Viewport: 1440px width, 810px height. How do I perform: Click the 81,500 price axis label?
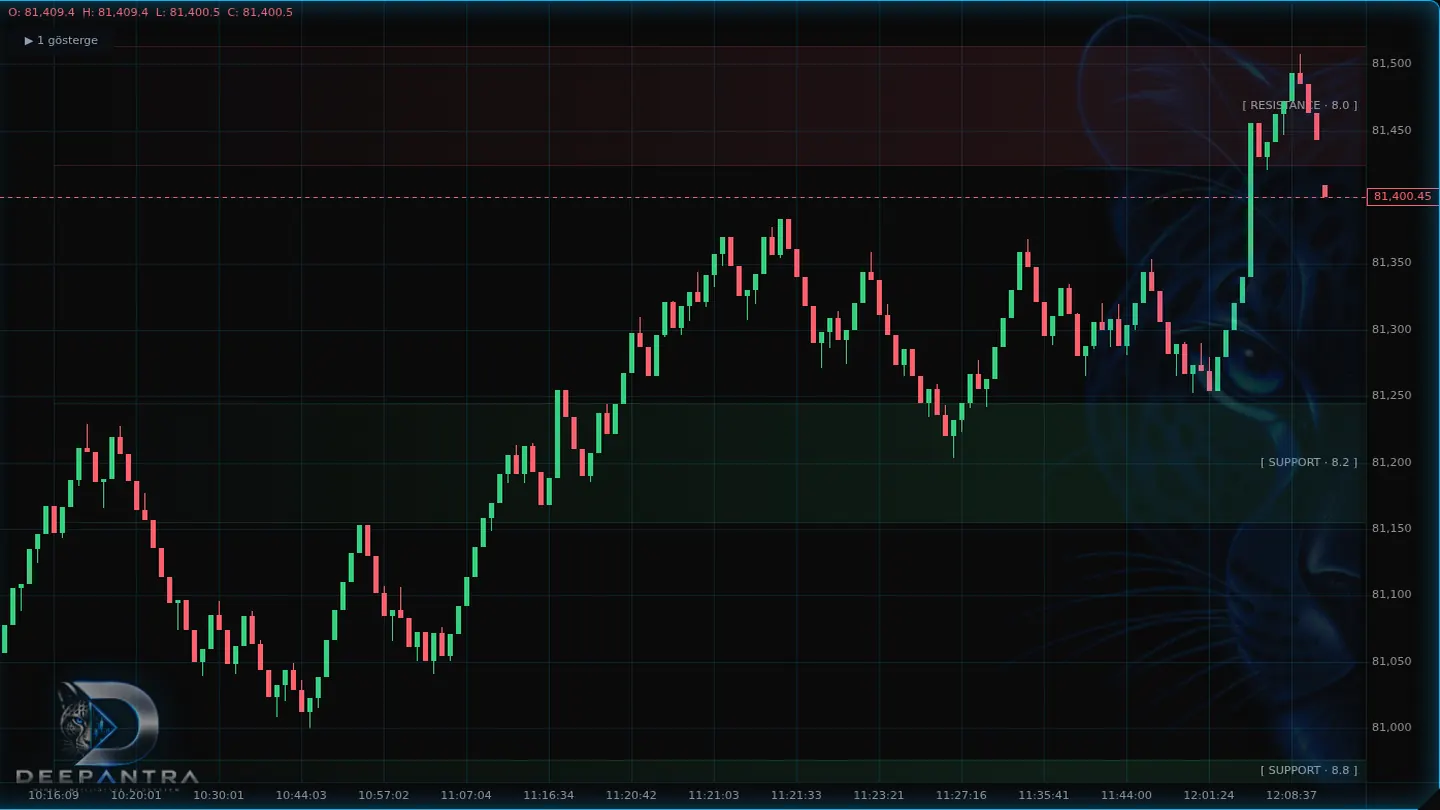point(1391,64)
